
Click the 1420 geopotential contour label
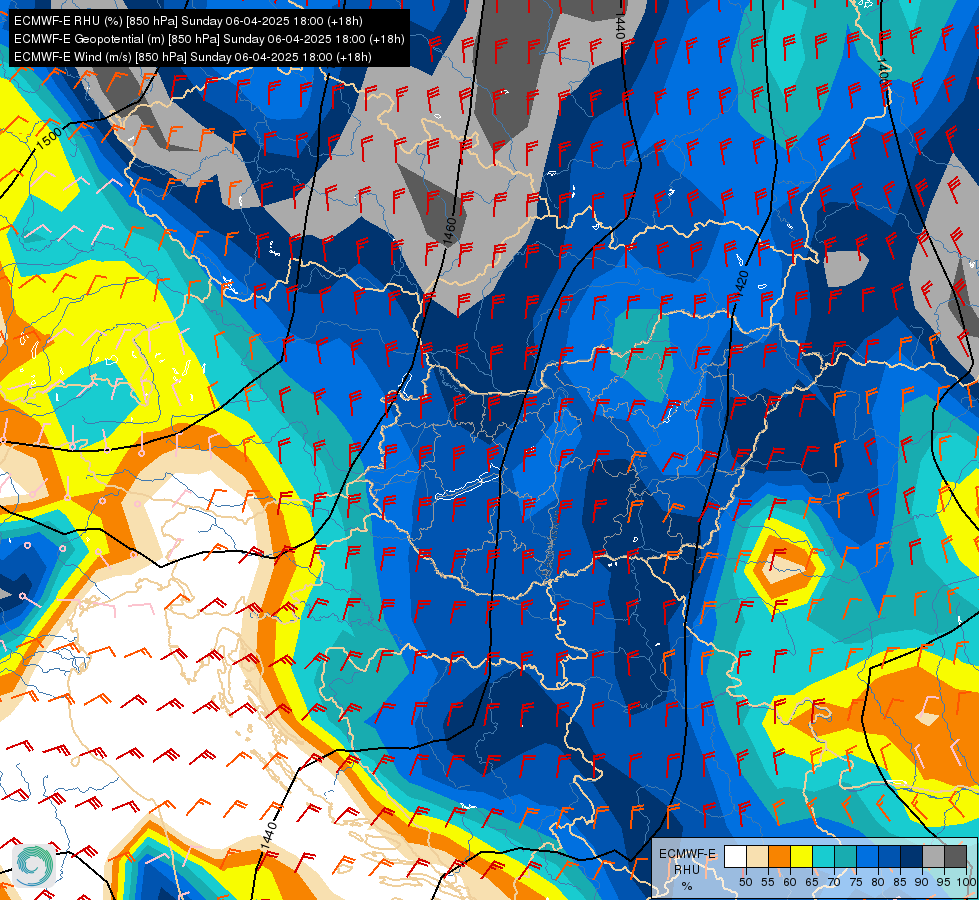[x=741, y=284]
